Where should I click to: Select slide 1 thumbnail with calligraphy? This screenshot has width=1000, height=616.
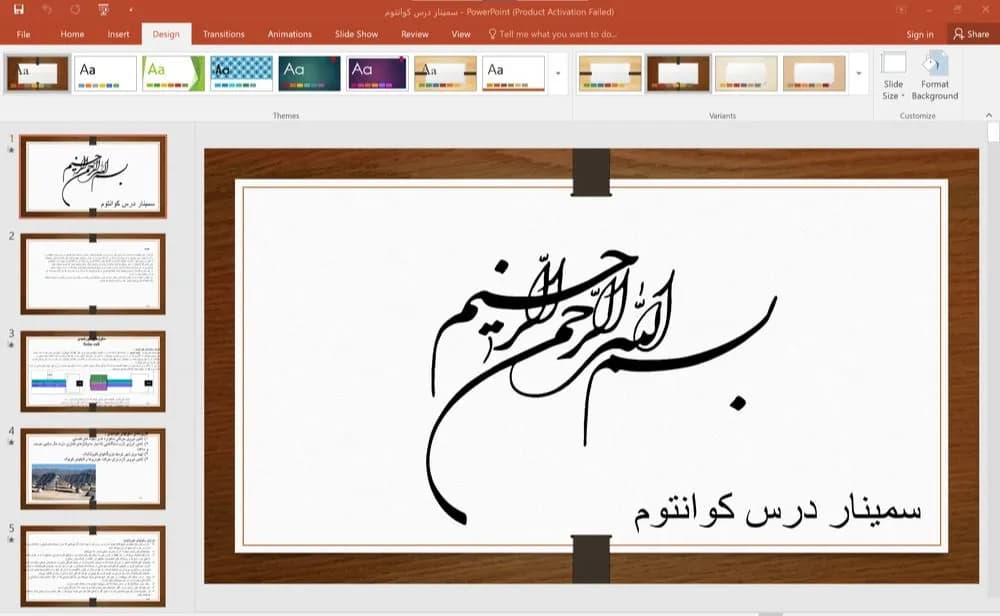pyautogui.click(x=93, y=177)
